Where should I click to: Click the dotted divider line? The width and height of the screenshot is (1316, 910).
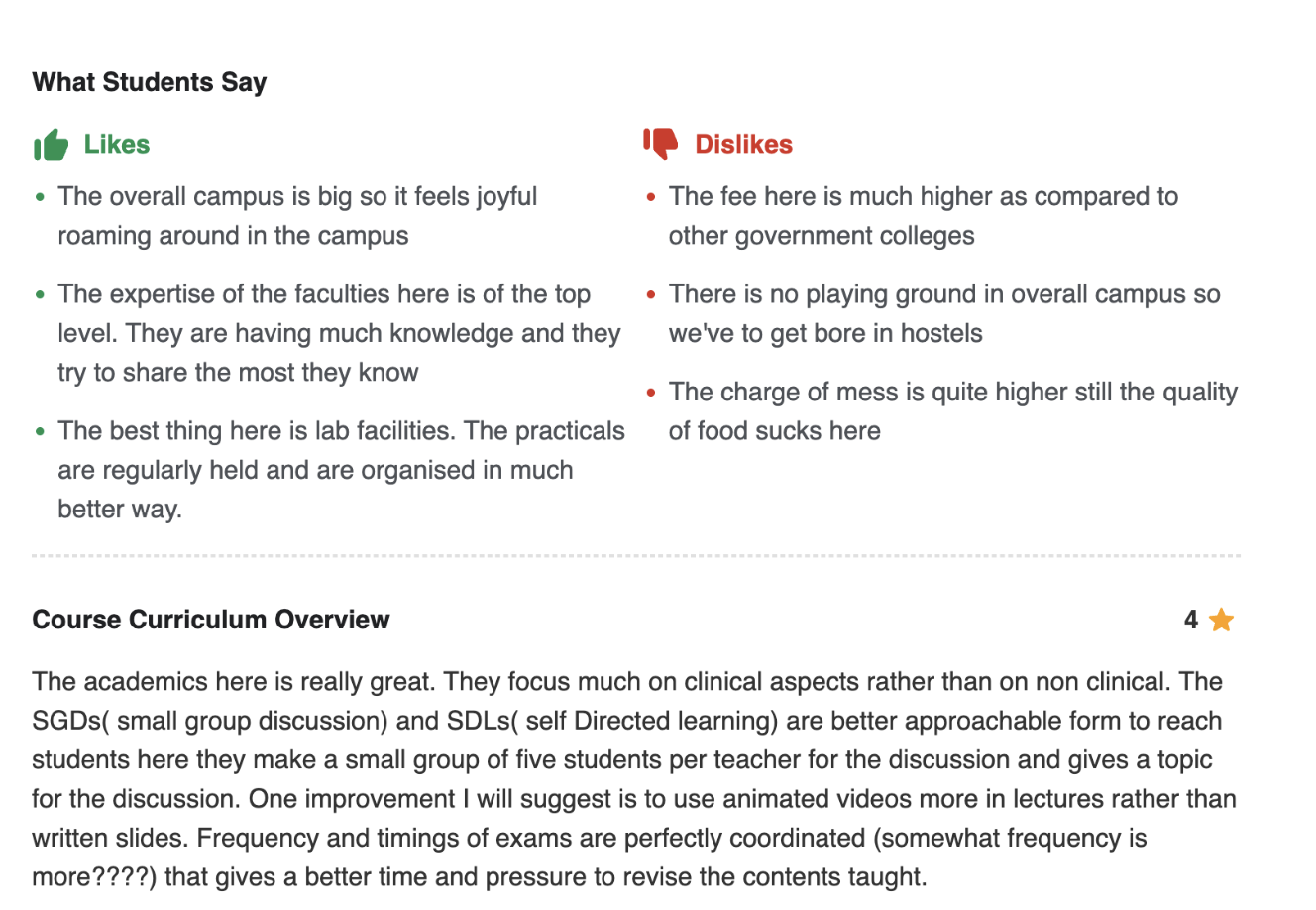point(634,556)
